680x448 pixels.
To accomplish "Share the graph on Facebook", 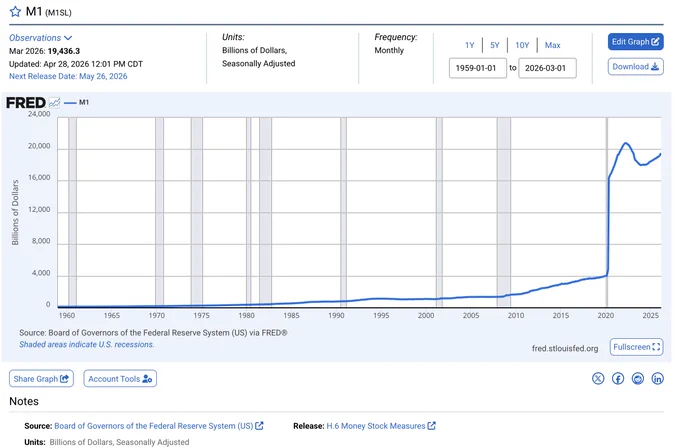I will coord(618,379).
